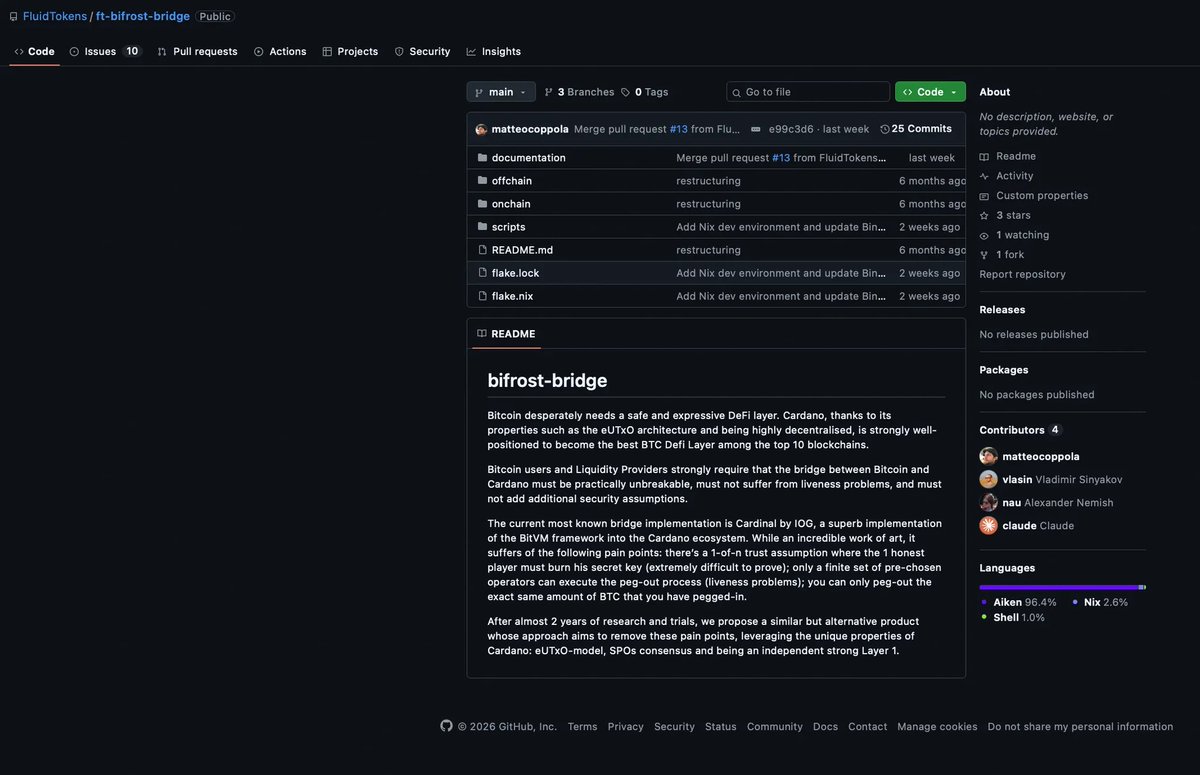The height and width of the screenshot is (775, 1200).
Task: Open the ft-bifrost-bridge repository link
Action: 143,16
